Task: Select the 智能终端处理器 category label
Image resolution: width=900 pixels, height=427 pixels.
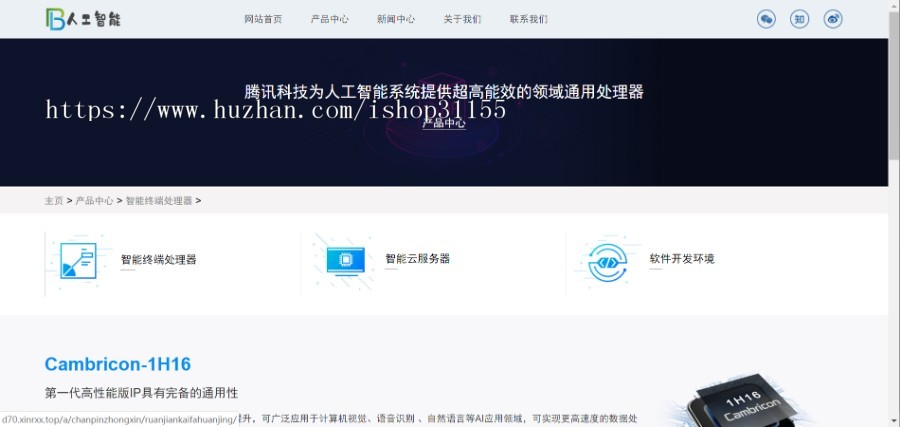Action: 158,259
